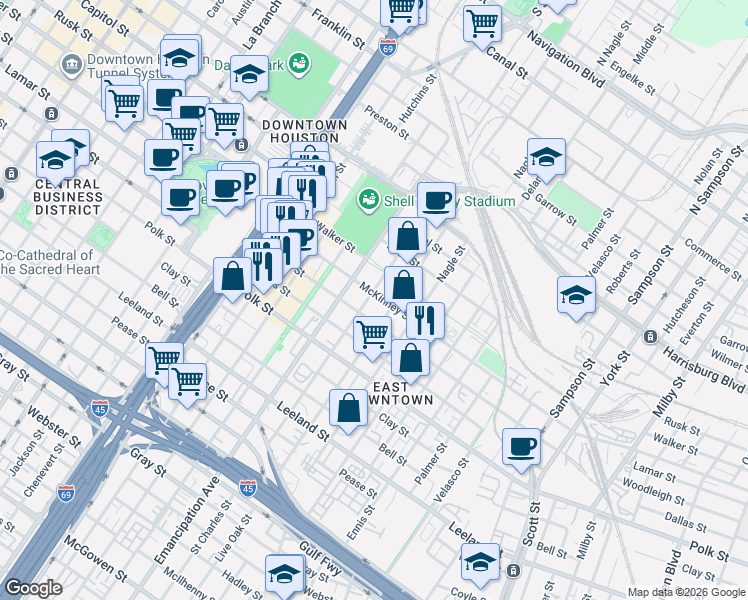Image resolution: width=748 pixels, height=600 pixels.
Task: Select the McGowen St street label
Action: pos(95,558)
